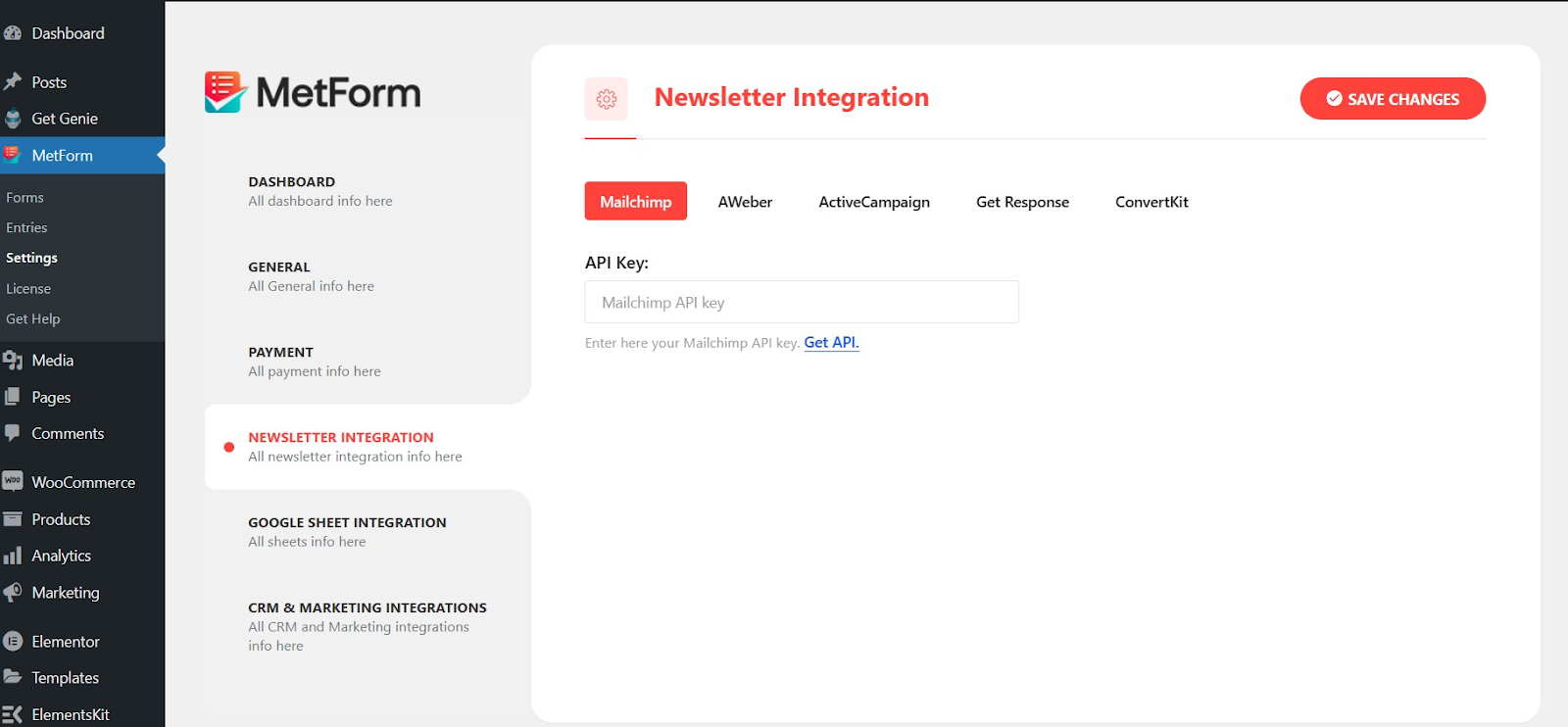The image size is (1568, 727).
Task: Click the Get API link
Action: tap(831, 342)
